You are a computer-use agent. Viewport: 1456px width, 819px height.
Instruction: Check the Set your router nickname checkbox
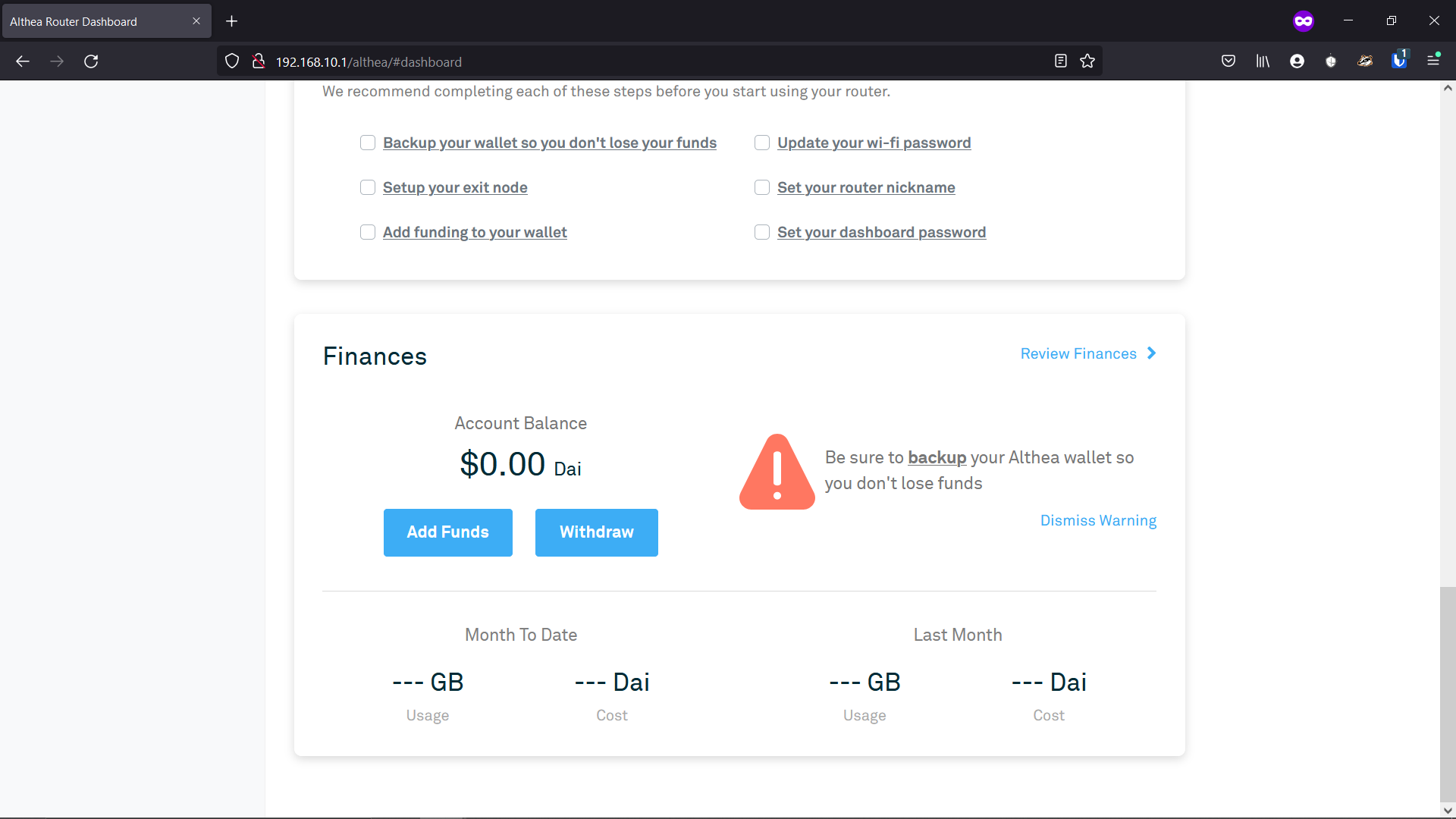762,187
